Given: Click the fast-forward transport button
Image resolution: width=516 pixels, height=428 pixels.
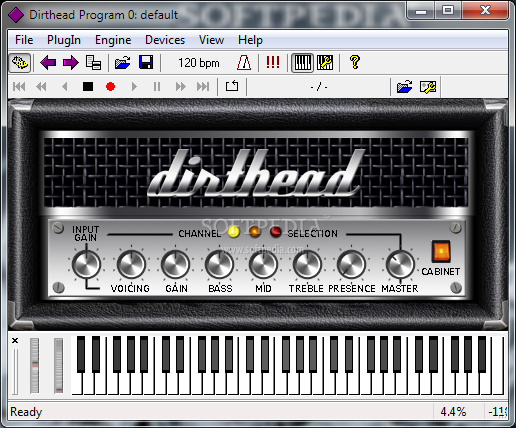Looking at the screenshot, I should pos(181,87).
